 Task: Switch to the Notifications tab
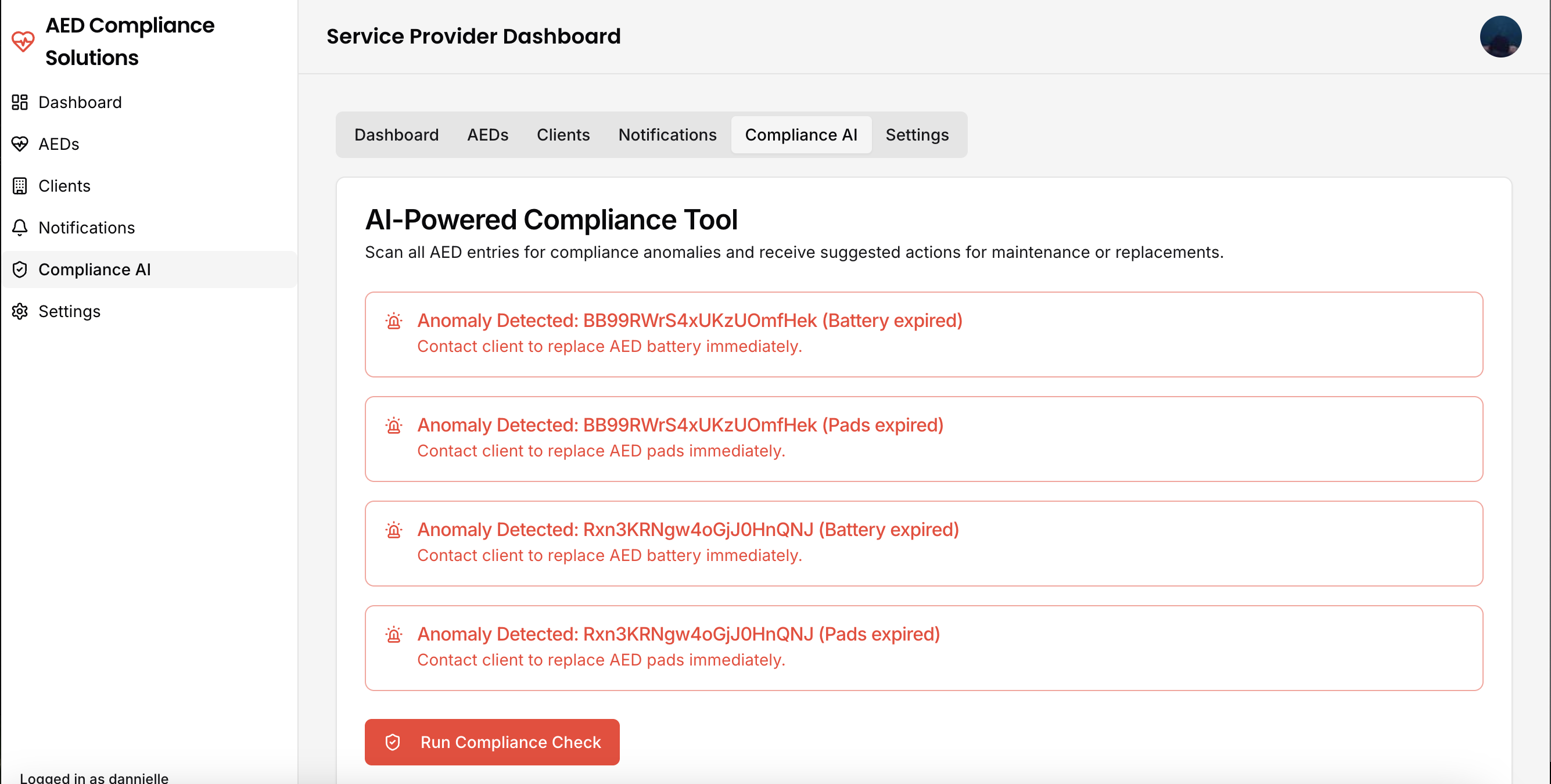click(667, 135)
